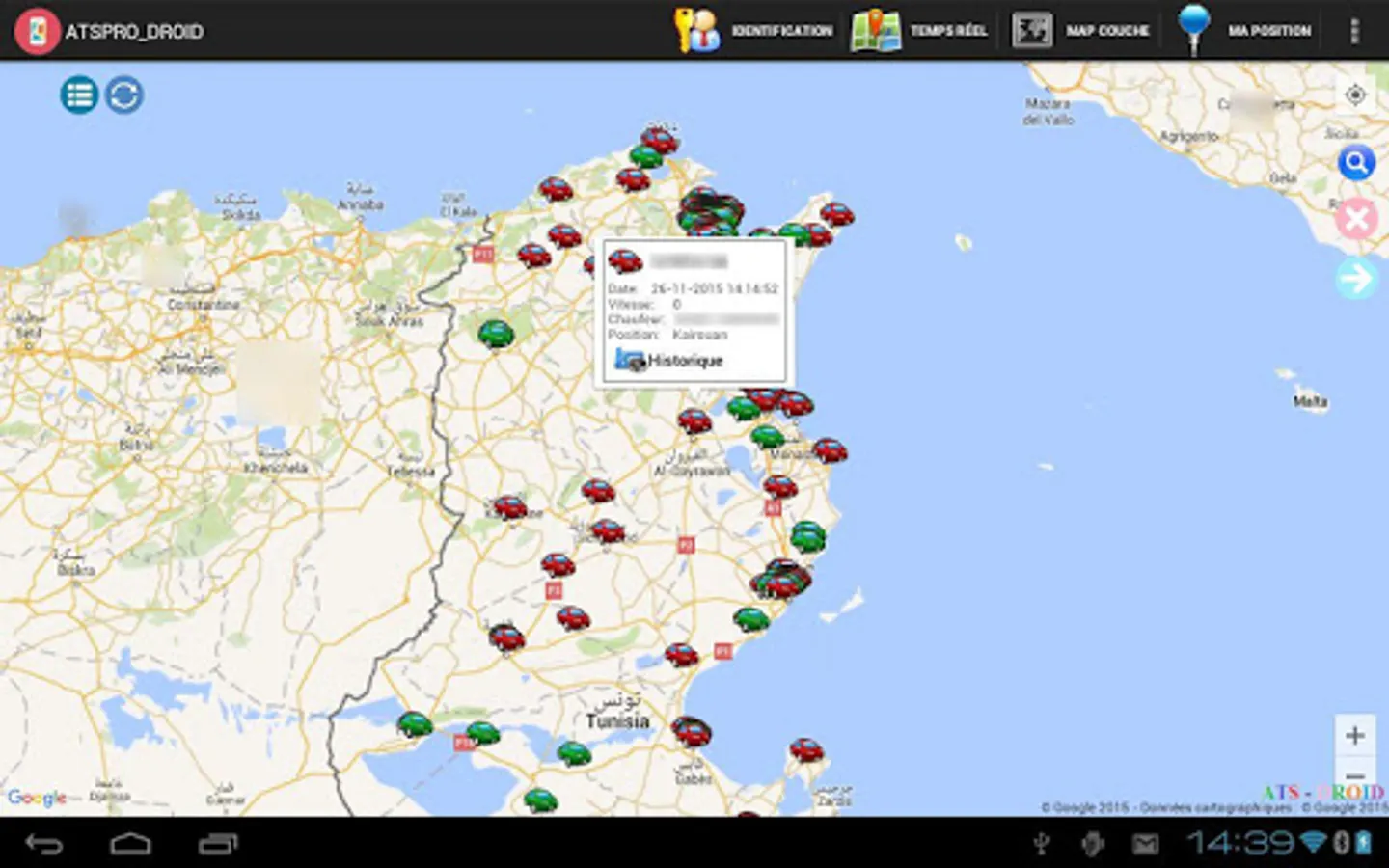The height and width of the screenshot is (868, 1389).
Task: Tap the Constantine city label
Action: (x=204, y=305)
